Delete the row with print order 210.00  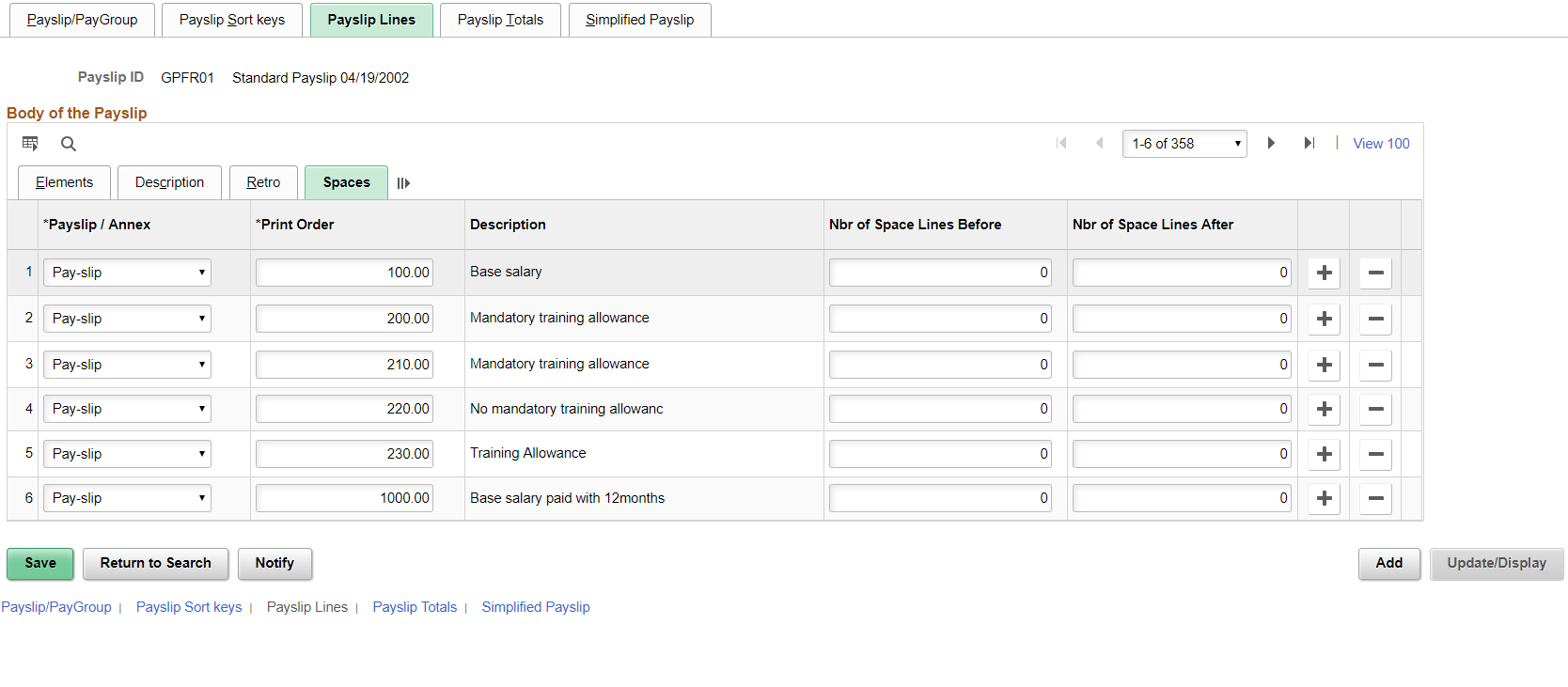(x=1375, y=365)
